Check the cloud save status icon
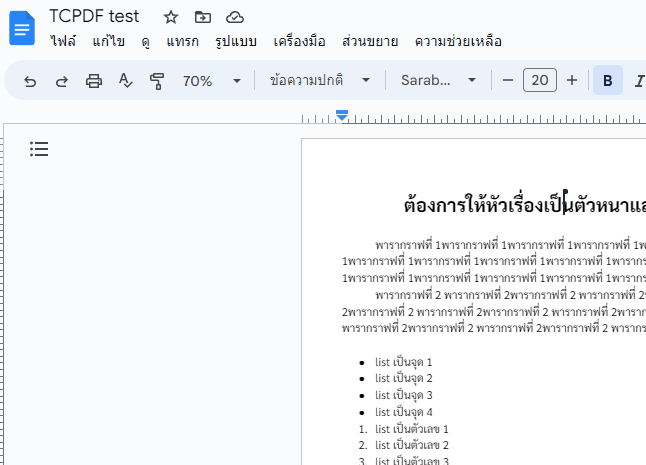646x465 pixels. pyautogui.click(x=235, y=17)
